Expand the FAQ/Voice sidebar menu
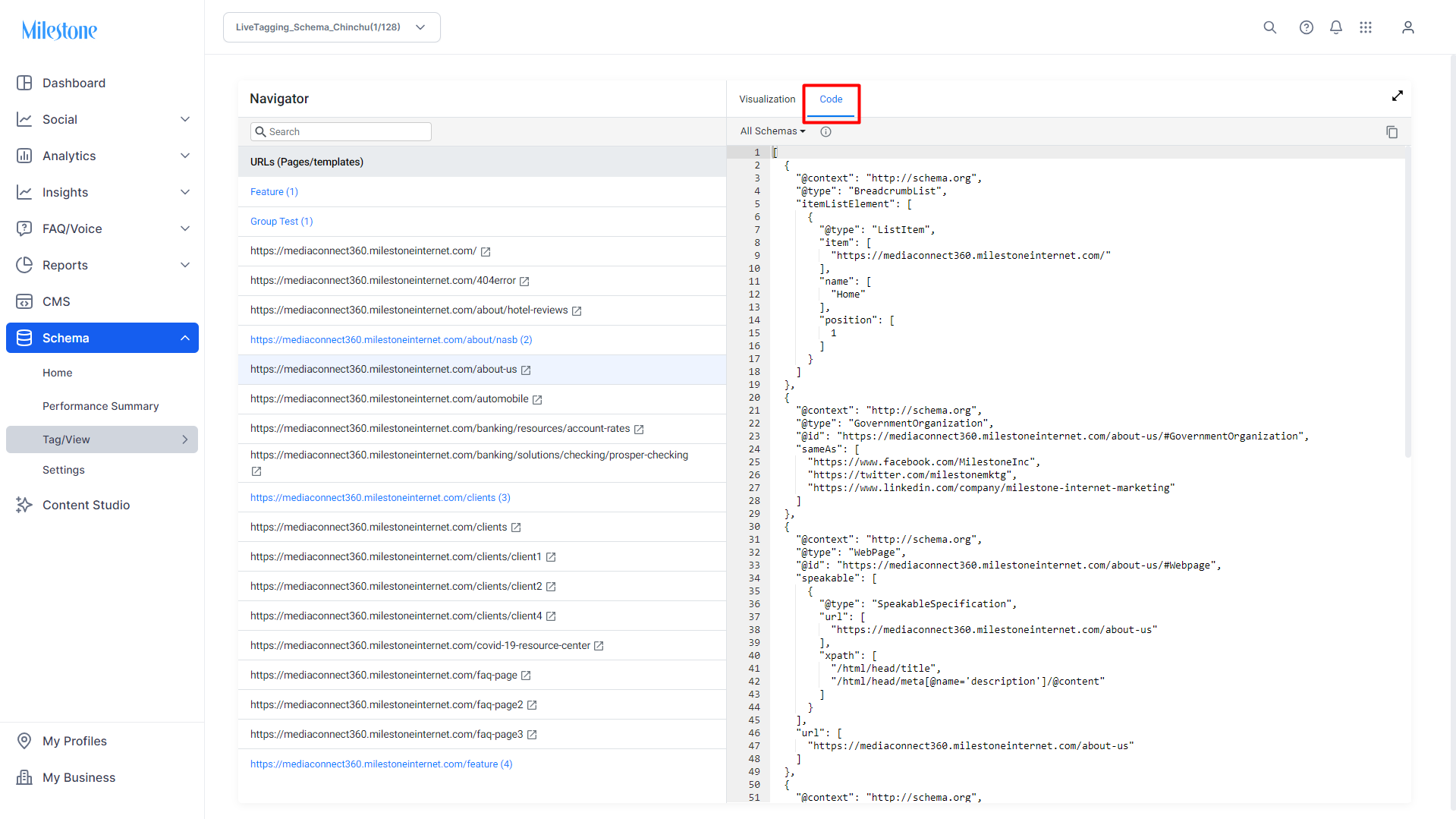This screenshot has width=1456, height=819. coord(185,228)
